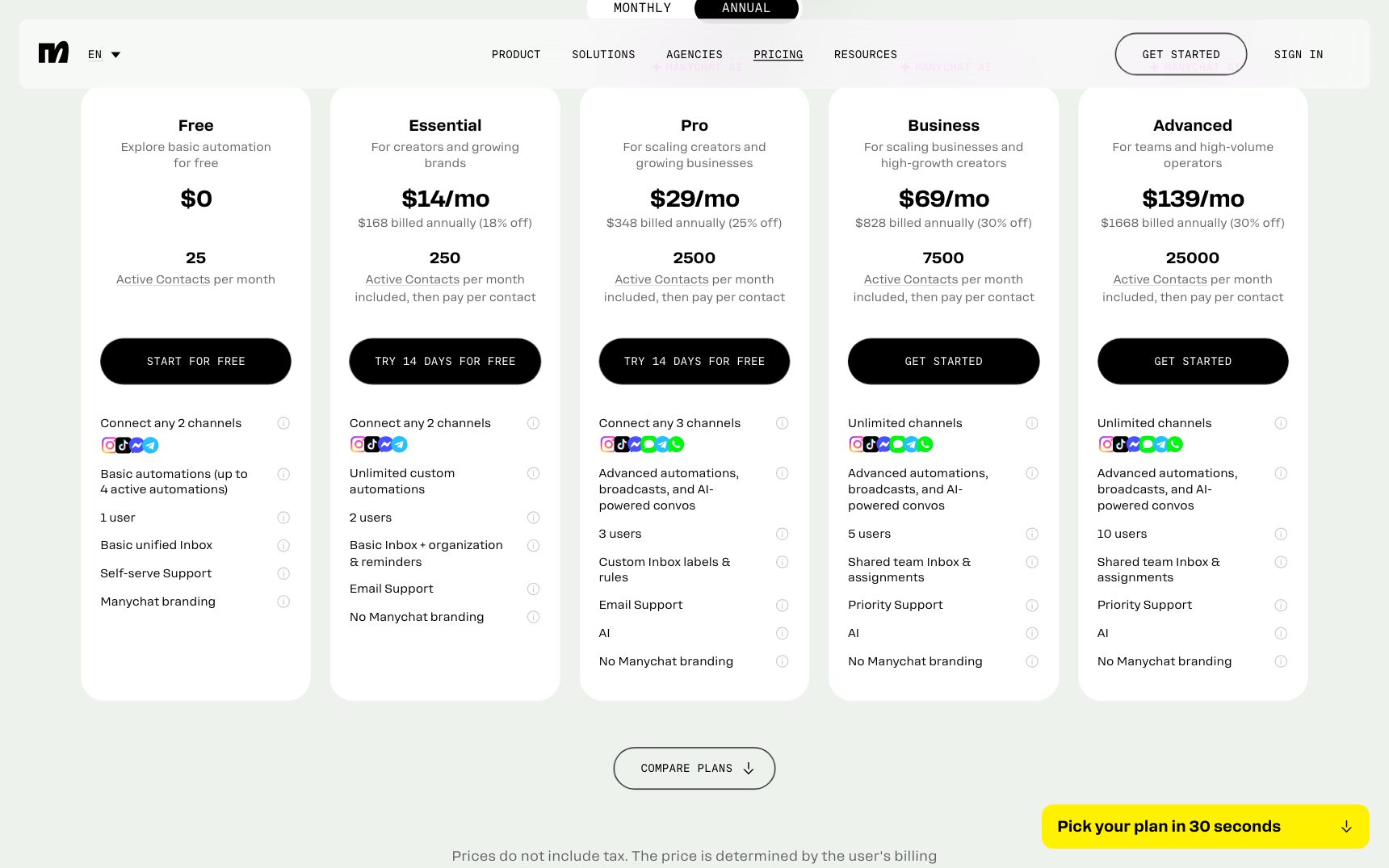The image size is (1389, 868).
Task: Click Instagram channel icon in Free plan
Action: (109, 445)
